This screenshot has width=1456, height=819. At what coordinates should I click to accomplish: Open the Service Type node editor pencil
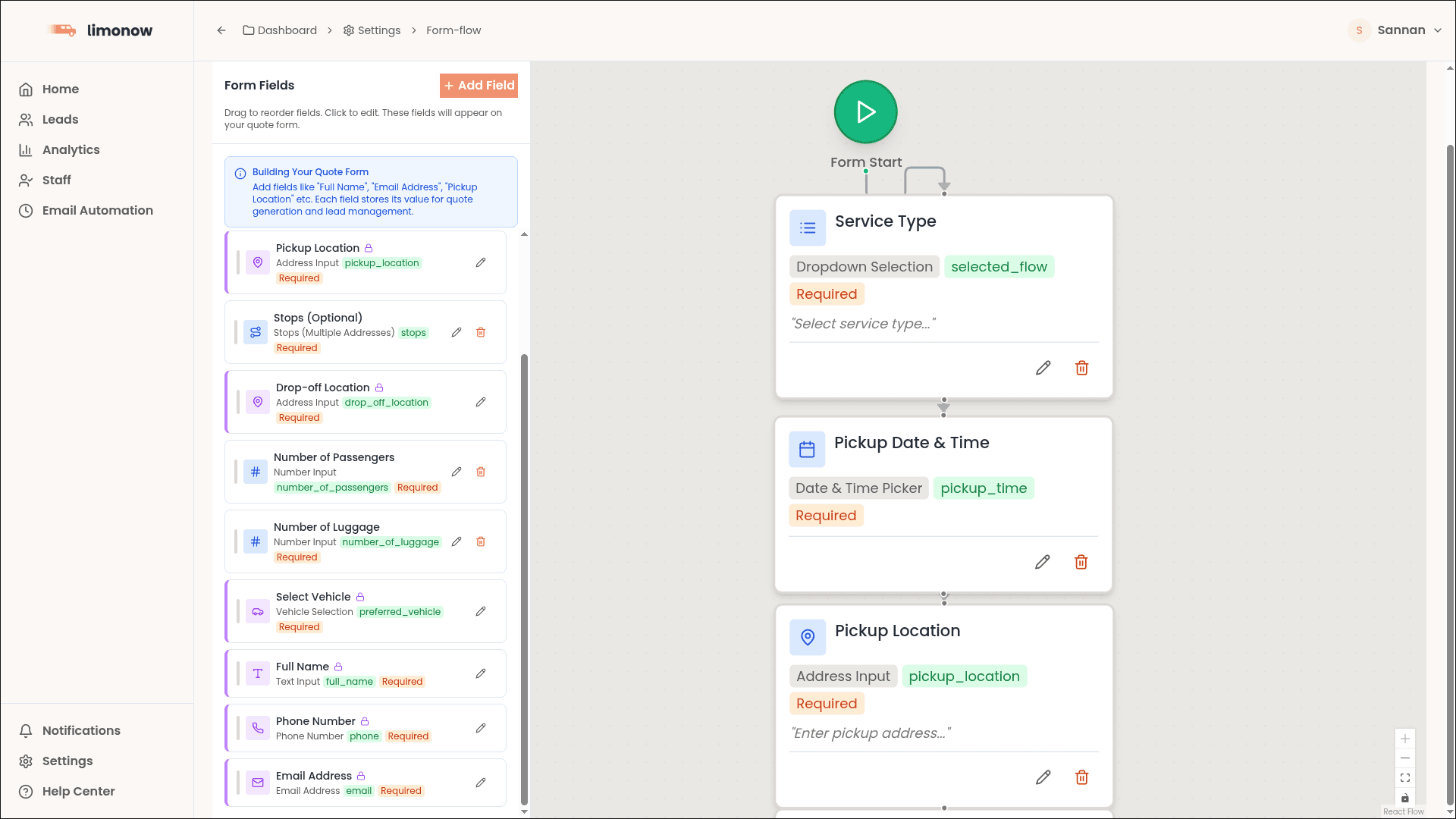tap(1043, 368)
